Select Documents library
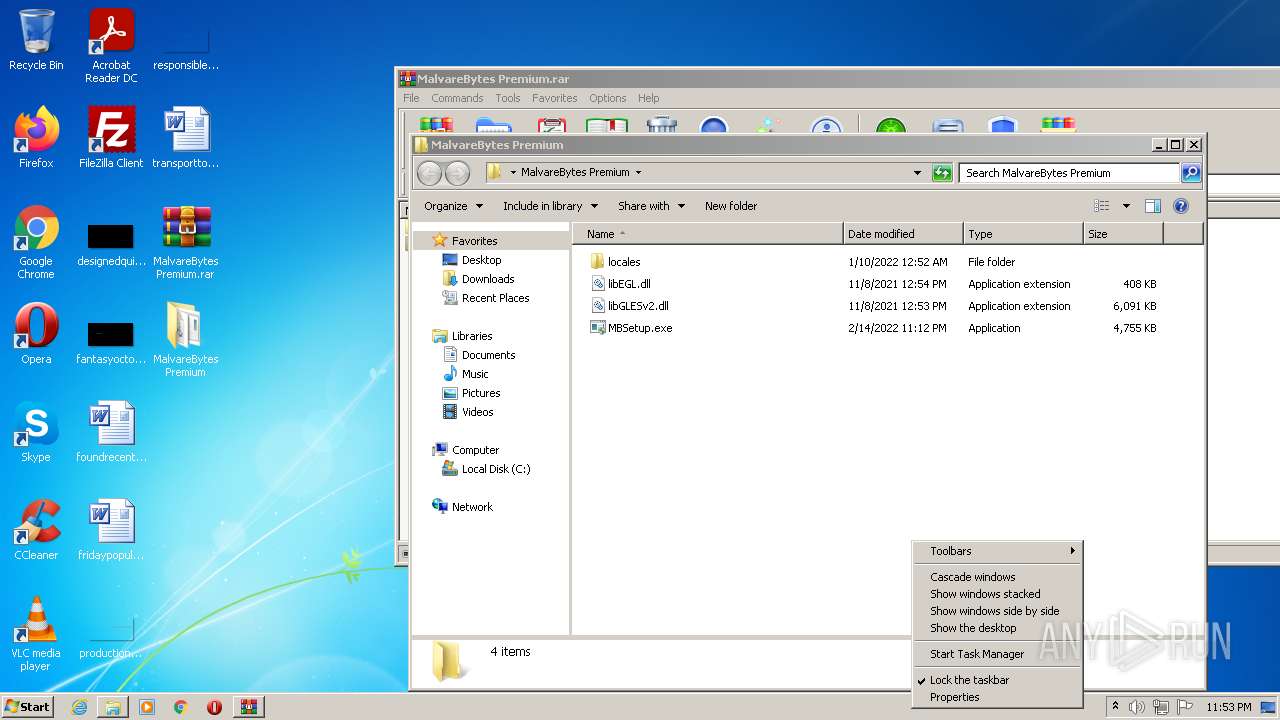The height and width of the screenshot is (720, 1280). 488,355
